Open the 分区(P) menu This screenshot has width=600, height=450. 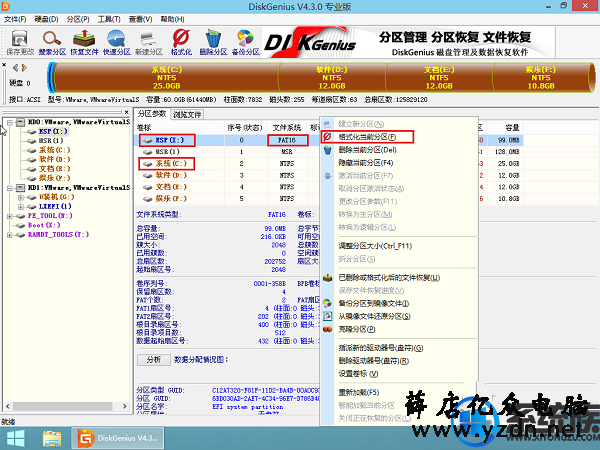coord(78,19)
